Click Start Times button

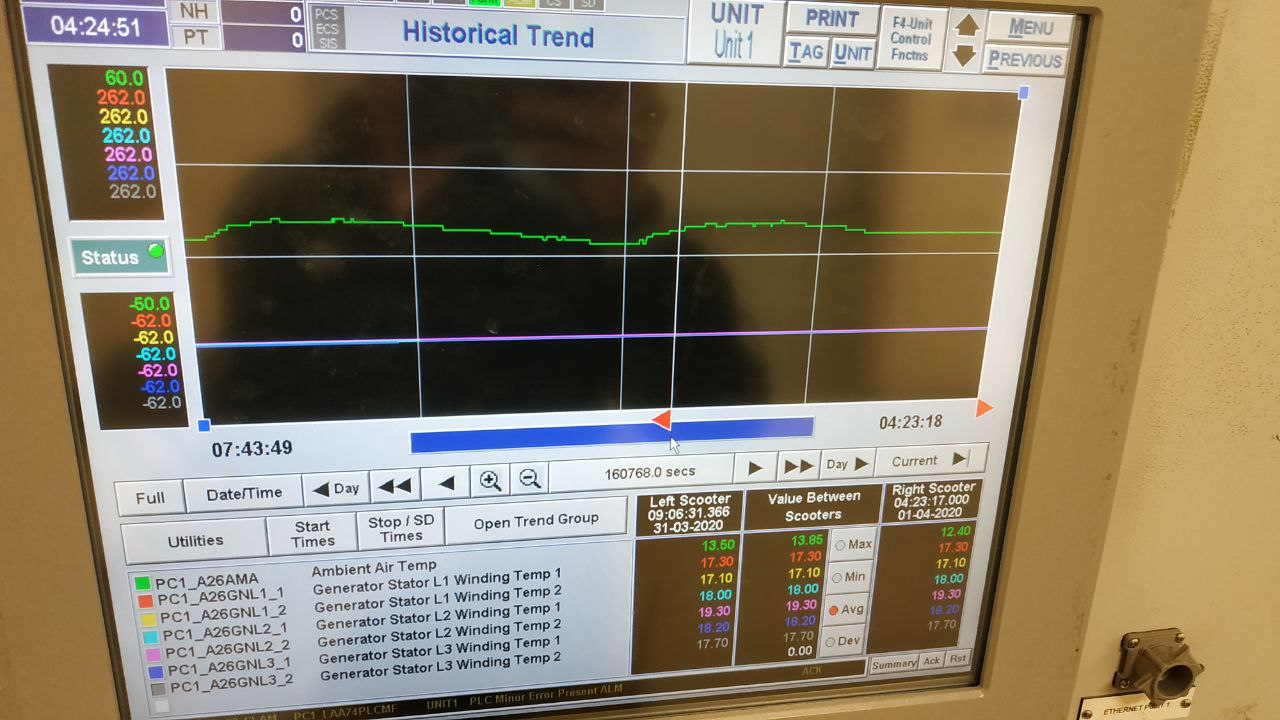tap(312, 534)
